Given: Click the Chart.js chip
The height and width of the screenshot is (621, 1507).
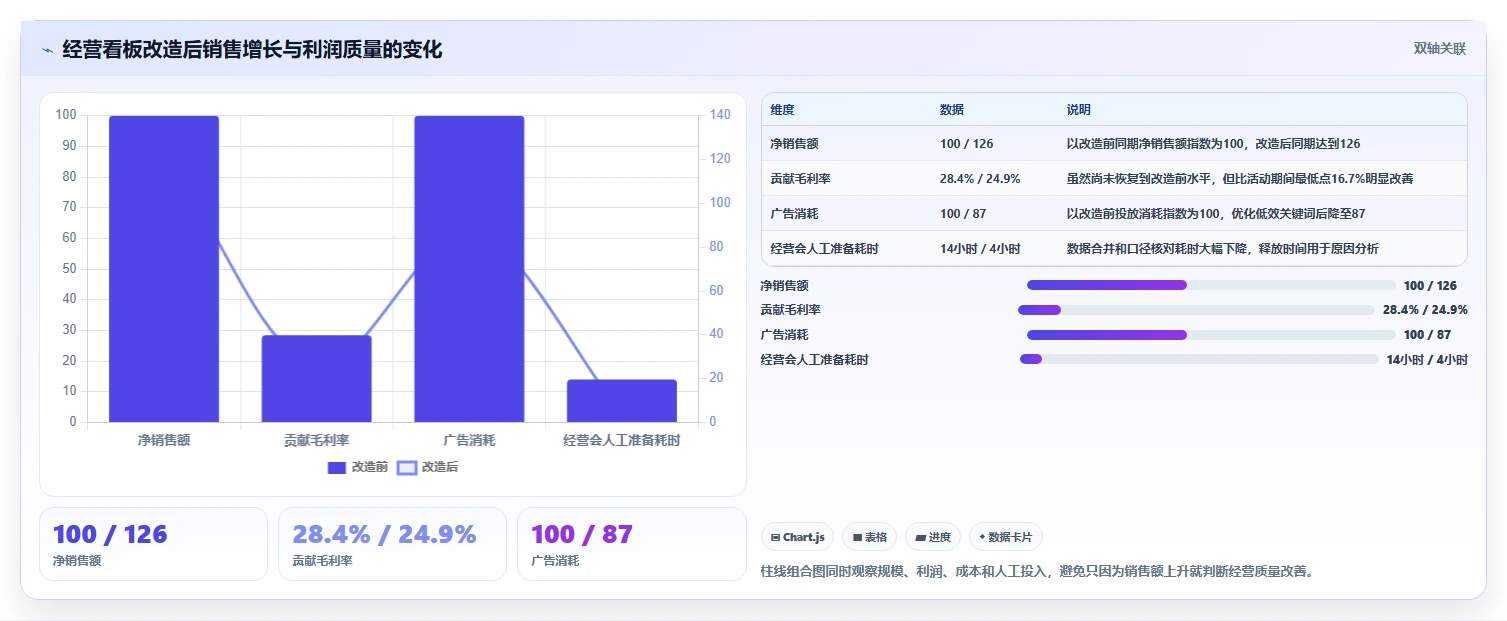Looking at the screenshot, I should click(x=797, y=537).
